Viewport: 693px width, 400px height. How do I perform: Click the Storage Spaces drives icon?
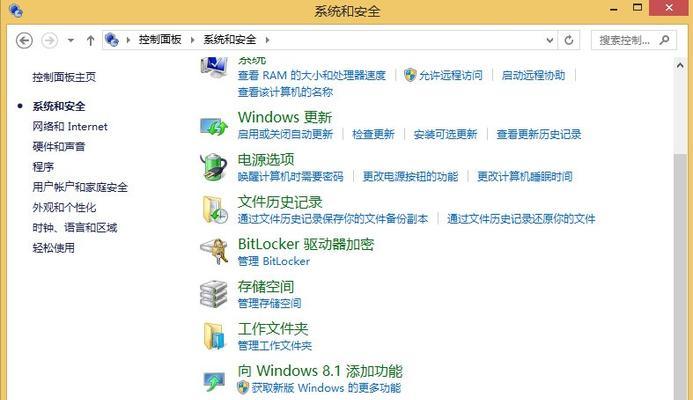click(213, 294)
